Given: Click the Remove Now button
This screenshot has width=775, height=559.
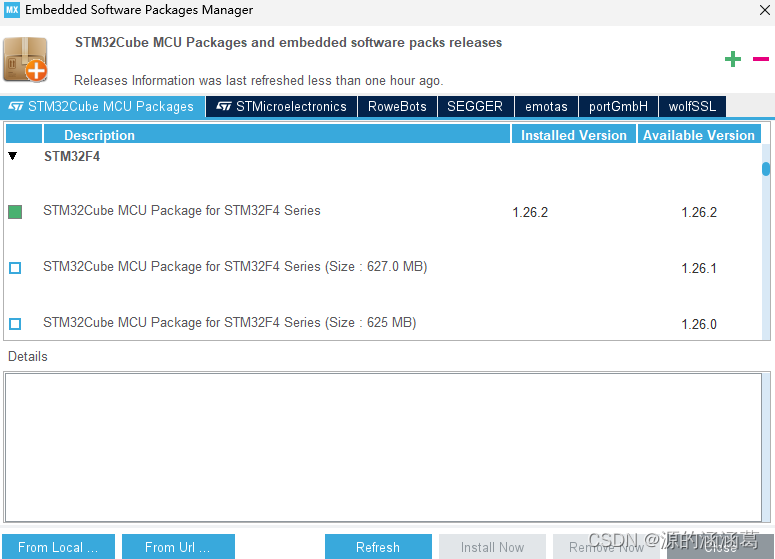Looking at the screenshot, I should pyautogui.click(x=606, y=547).
